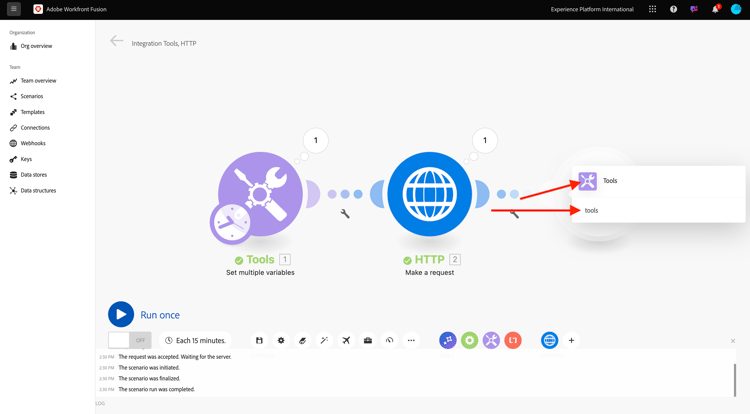750x414 pixels.
Task: Open the orange brackets text parser icon
Action: click(x=513, y=340)
